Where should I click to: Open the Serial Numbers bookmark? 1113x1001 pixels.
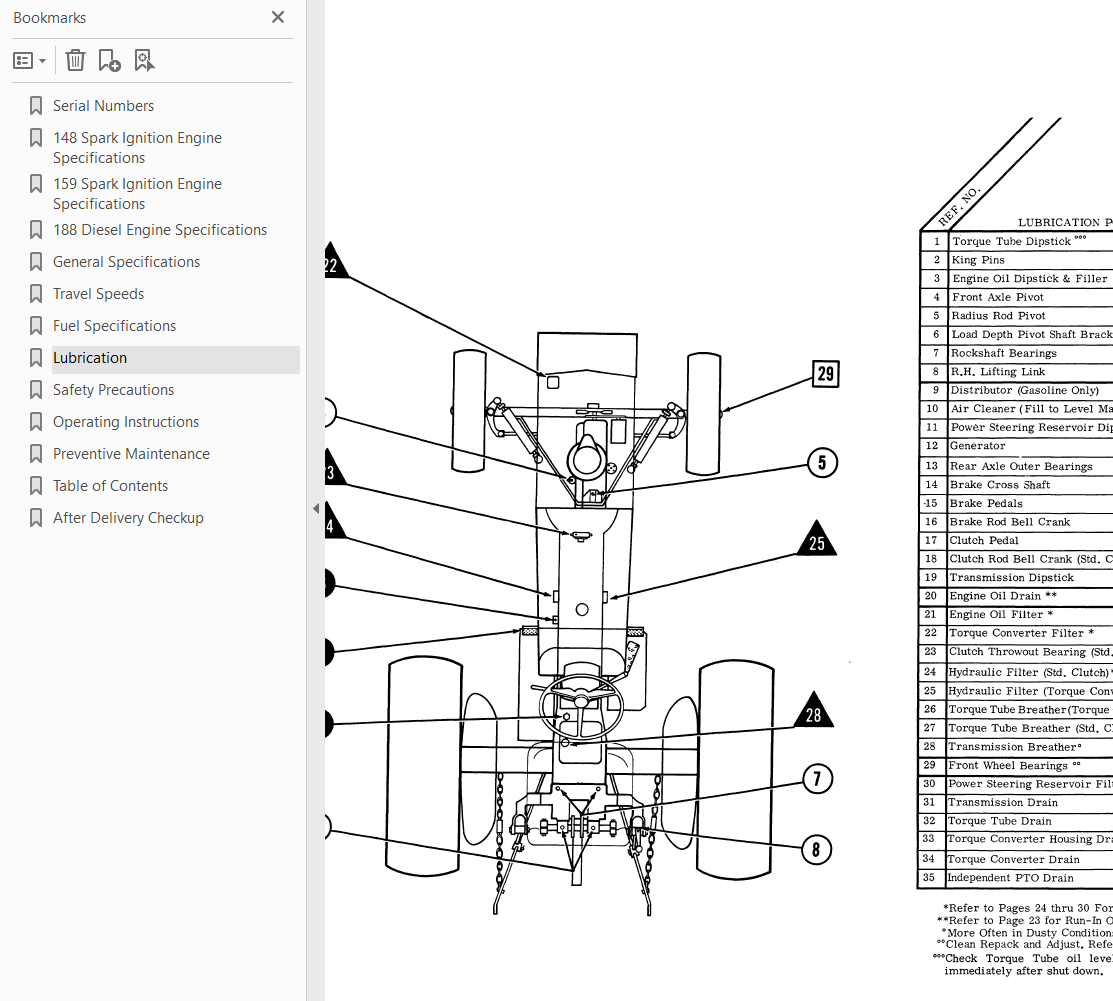click(104, 106)
